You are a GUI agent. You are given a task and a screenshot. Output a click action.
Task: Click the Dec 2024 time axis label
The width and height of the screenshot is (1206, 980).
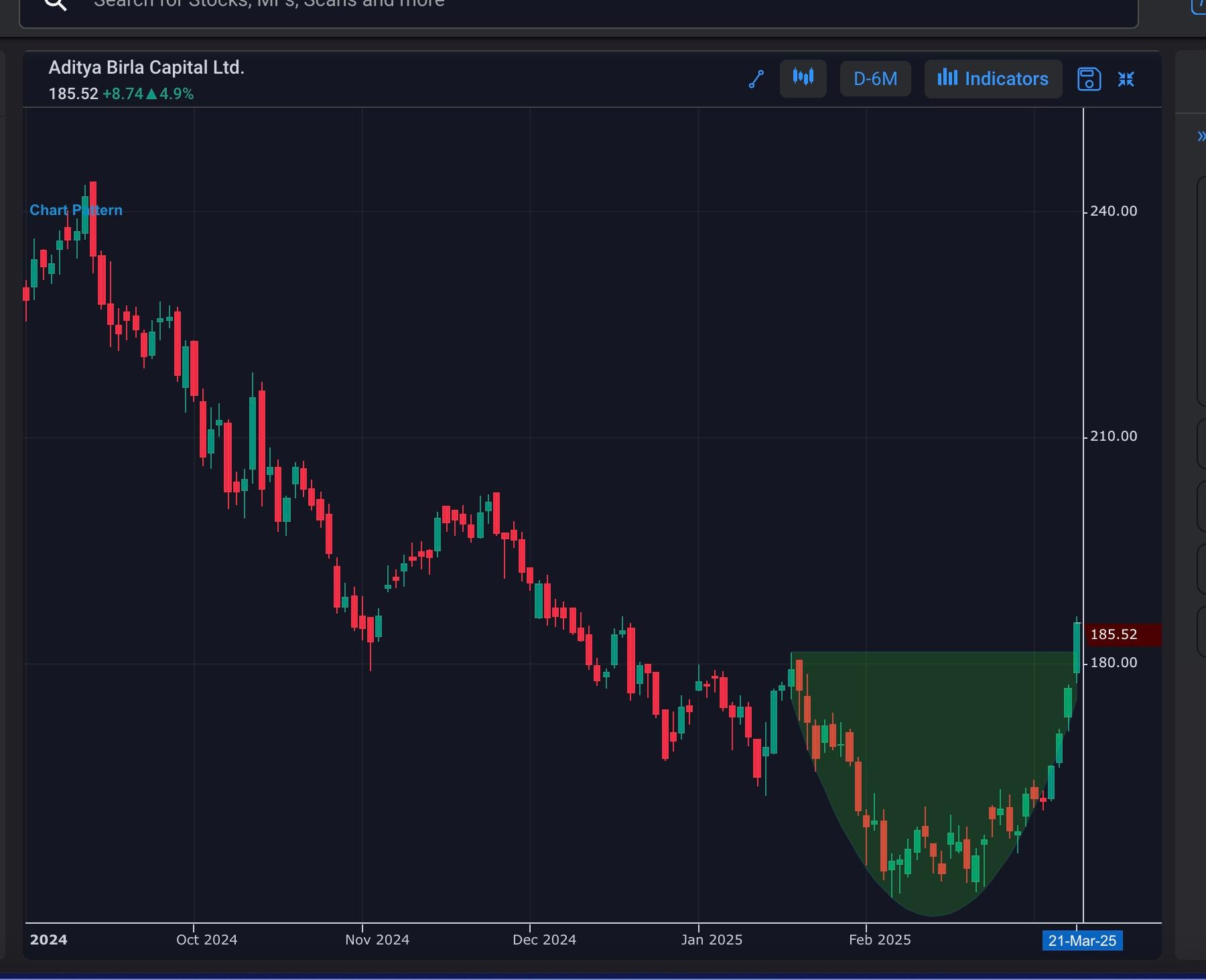point(544,940)
